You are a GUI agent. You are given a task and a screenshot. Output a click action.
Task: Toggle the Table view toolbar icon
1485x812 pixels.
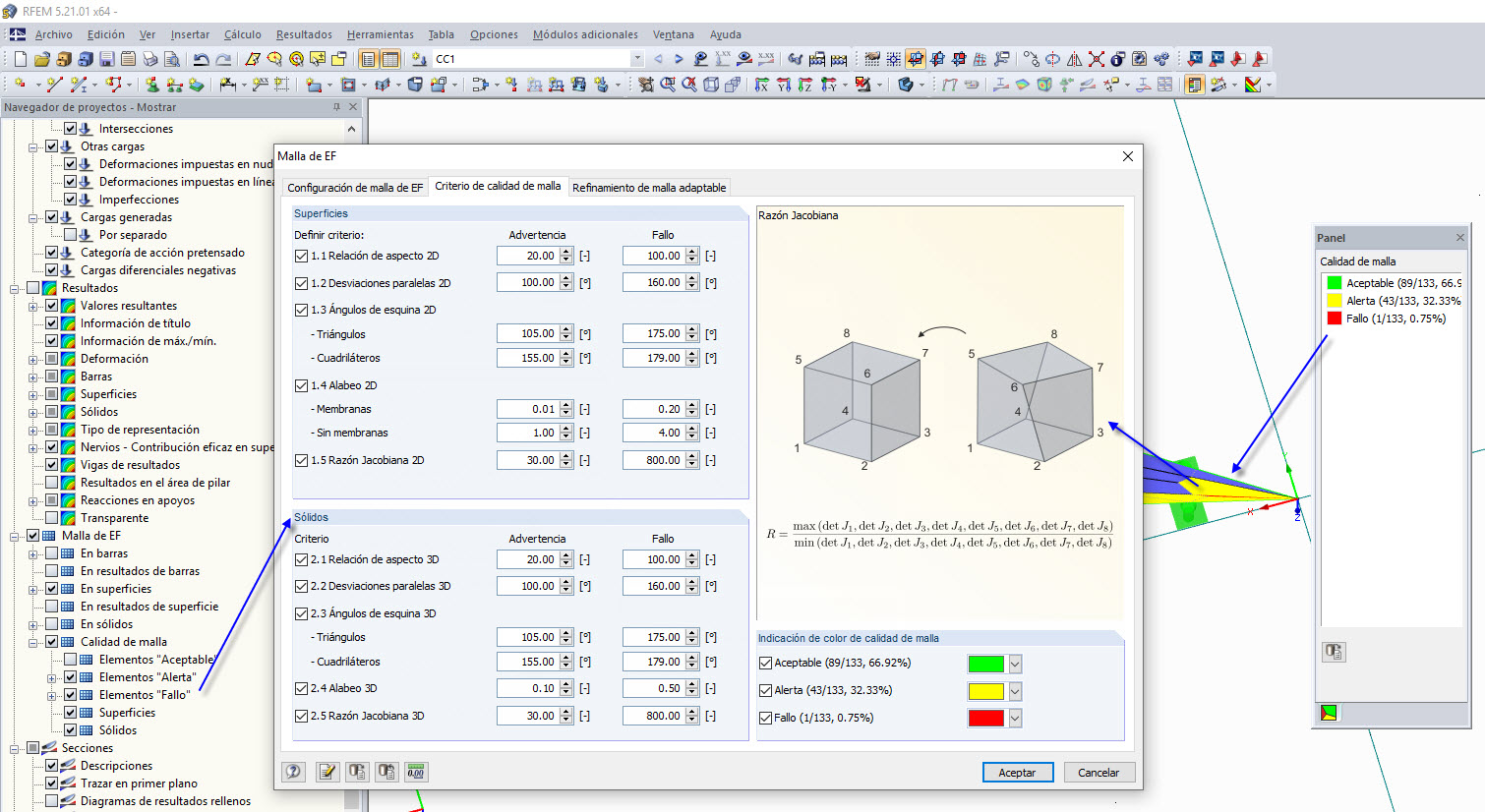pyautogui.click(x=390, y=59)
